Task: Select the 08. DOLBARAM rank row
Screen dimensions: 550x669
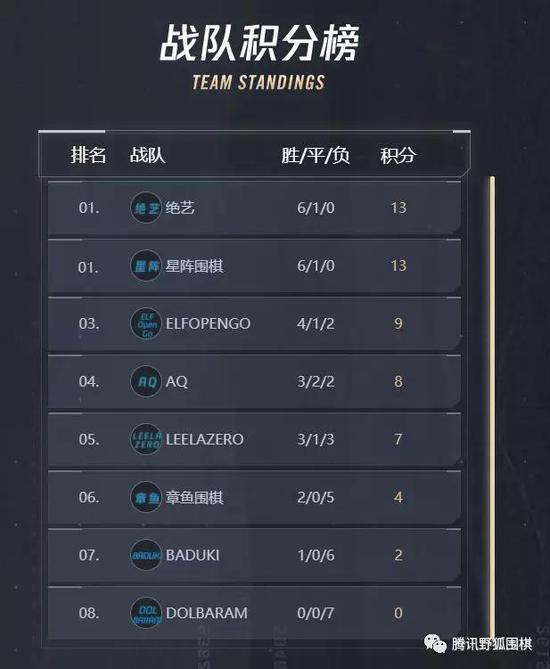Action: [x=254, y=613]
